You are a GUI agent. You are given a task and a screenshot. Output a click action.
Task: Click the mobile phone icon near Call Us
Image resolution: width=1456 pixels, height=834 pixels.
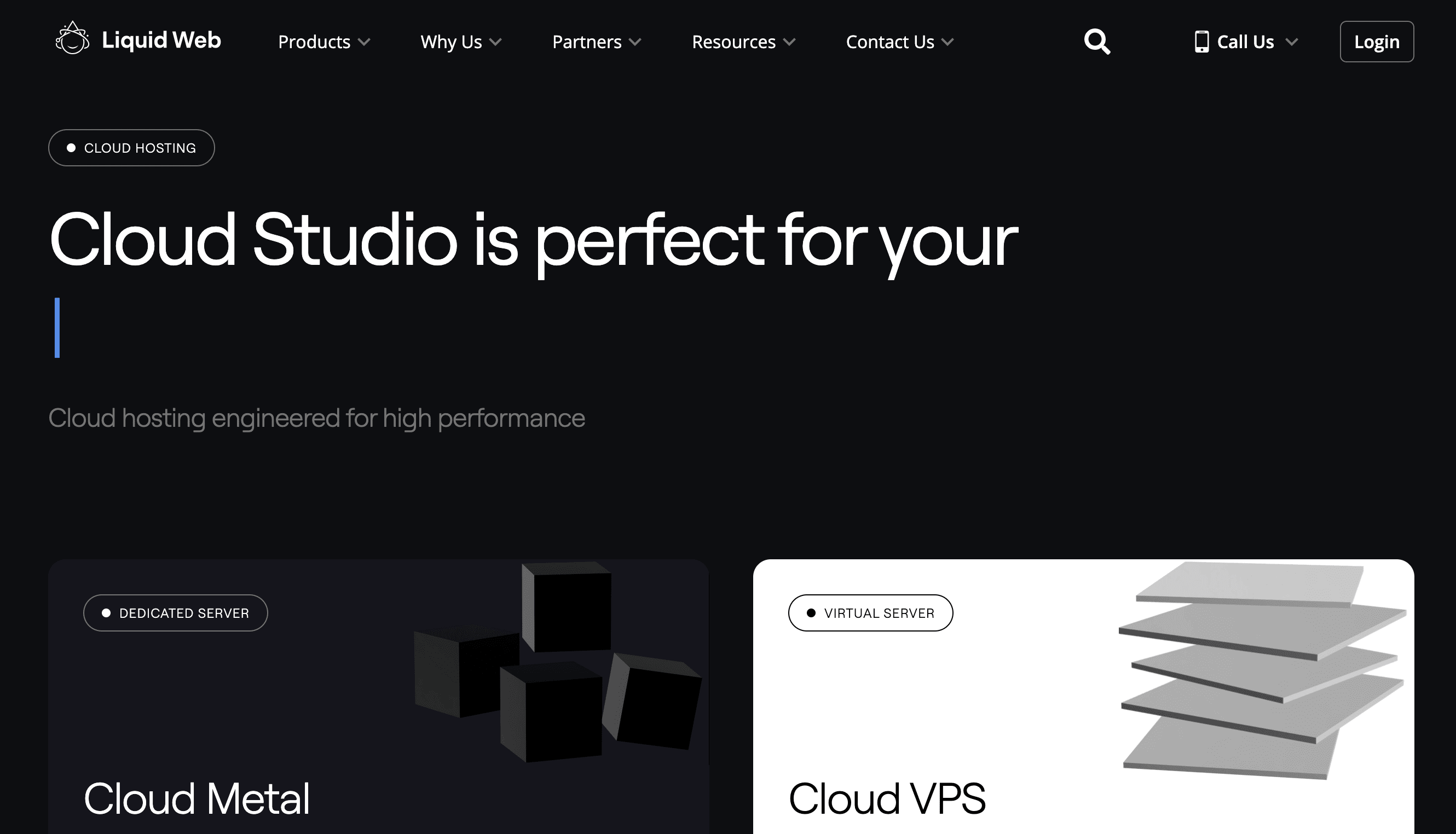click(x=1201, y=41)
